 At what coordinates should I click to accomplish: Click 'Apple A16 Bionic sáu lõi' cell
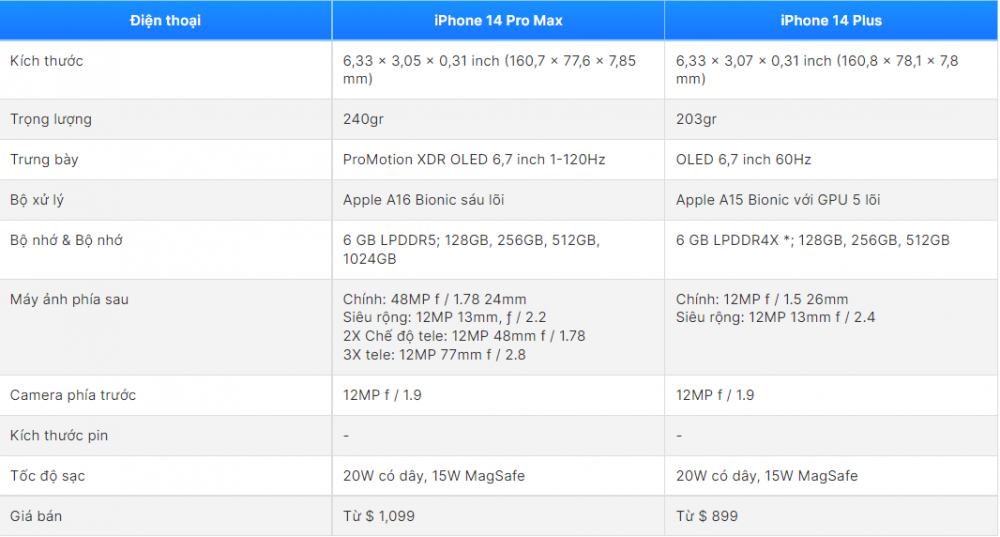pos(498,200)
